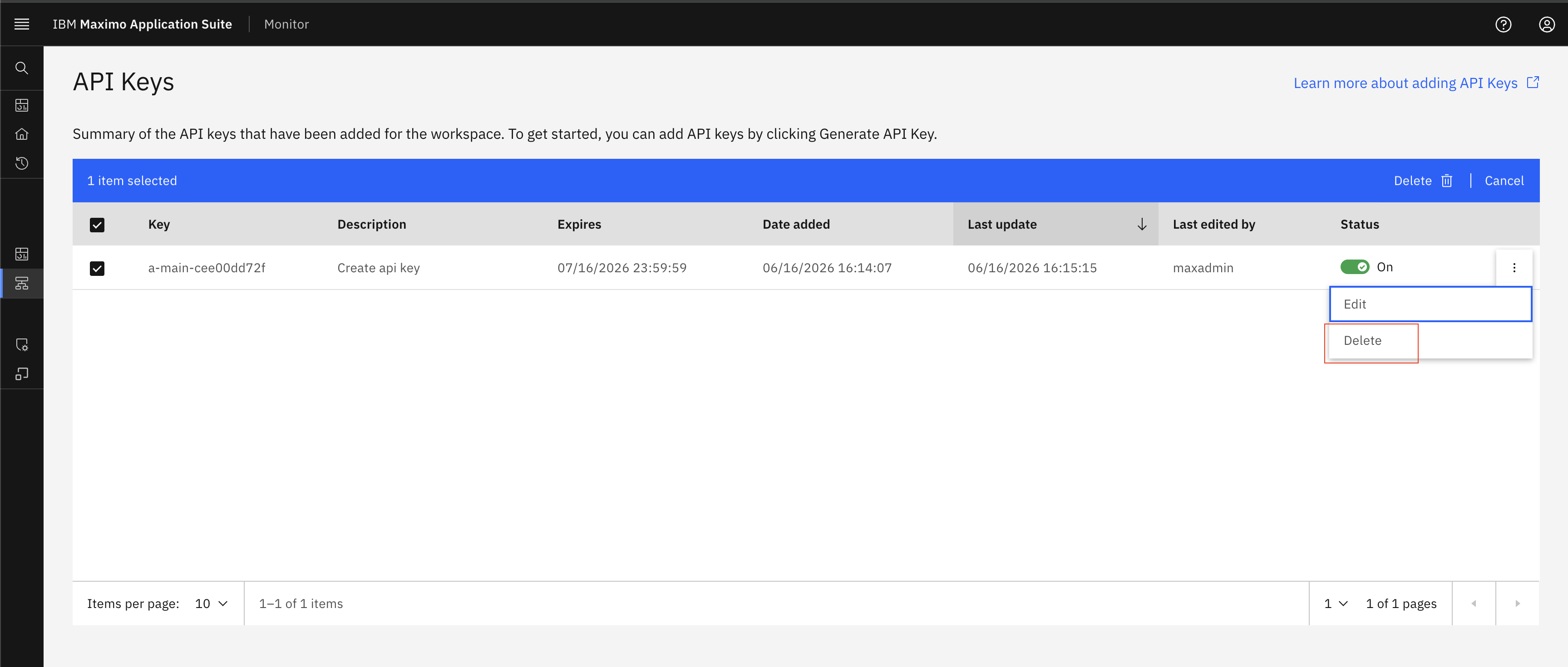Go to previous page arrow
This screenshot has width=1568, height=667.
[x=1474, y=603]
